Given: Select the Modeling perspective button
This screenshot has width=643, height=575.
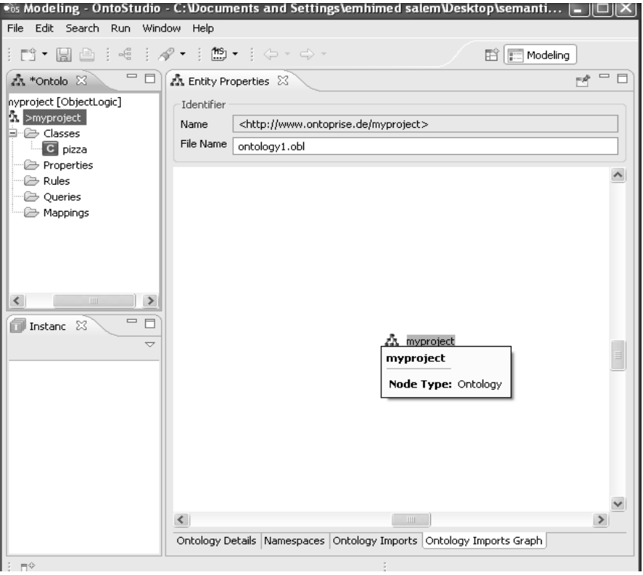Looking at the screenshot, I should (x=540, y=56).
